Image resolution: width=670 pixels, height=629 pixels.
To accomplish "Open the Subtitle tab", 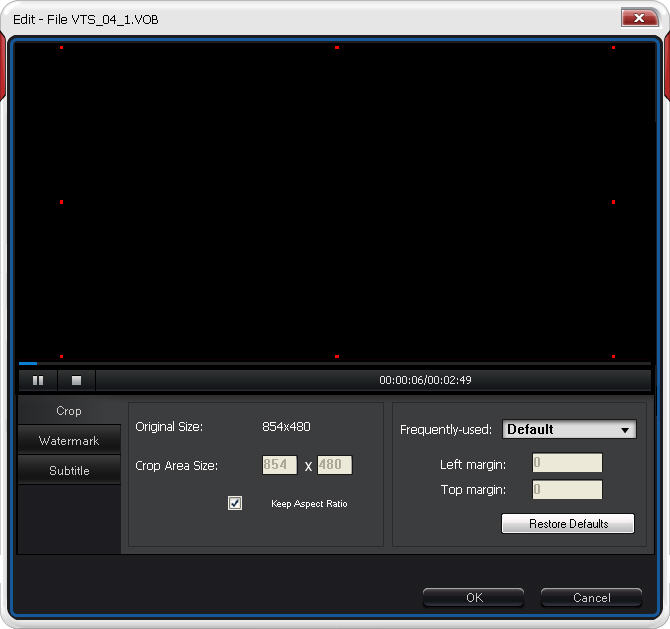I will pos(69,471).
